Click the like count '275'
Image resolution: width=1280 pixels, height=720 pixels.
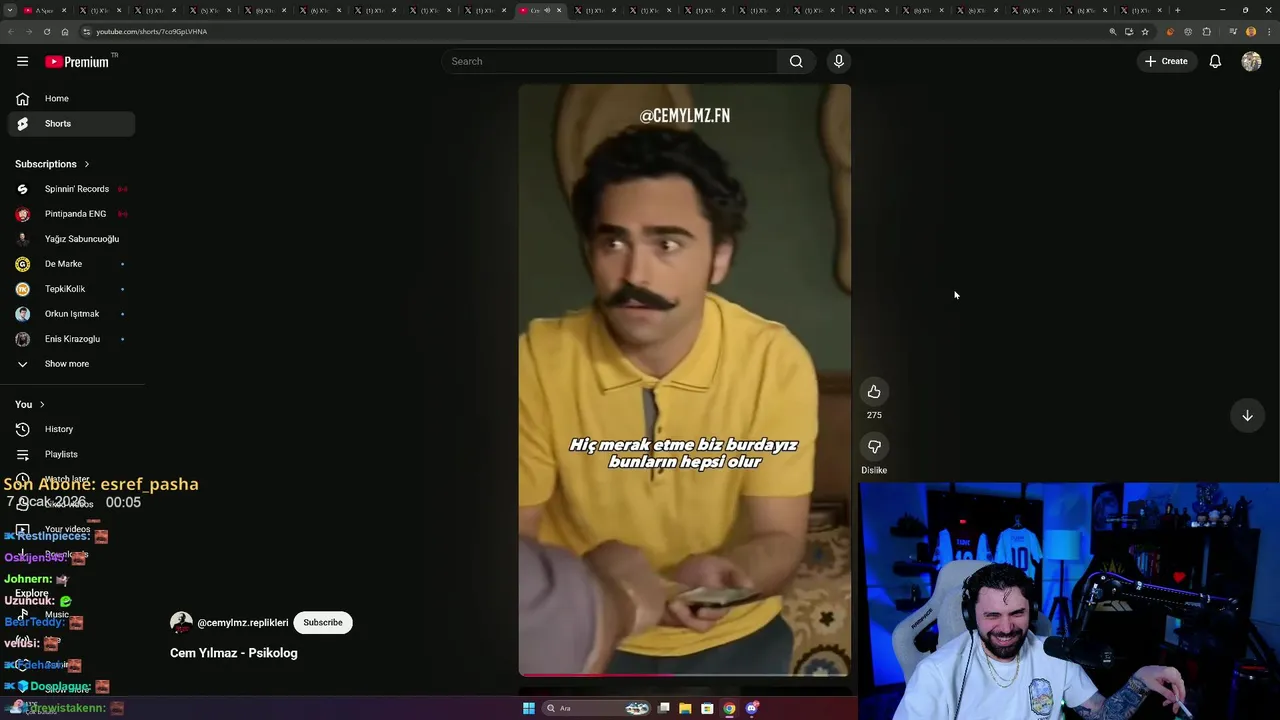(x=874, y=415)
